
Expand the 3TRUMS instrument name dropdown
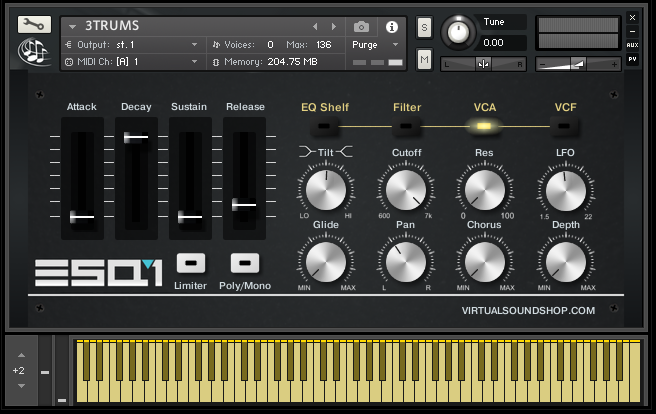coord(72,26)
